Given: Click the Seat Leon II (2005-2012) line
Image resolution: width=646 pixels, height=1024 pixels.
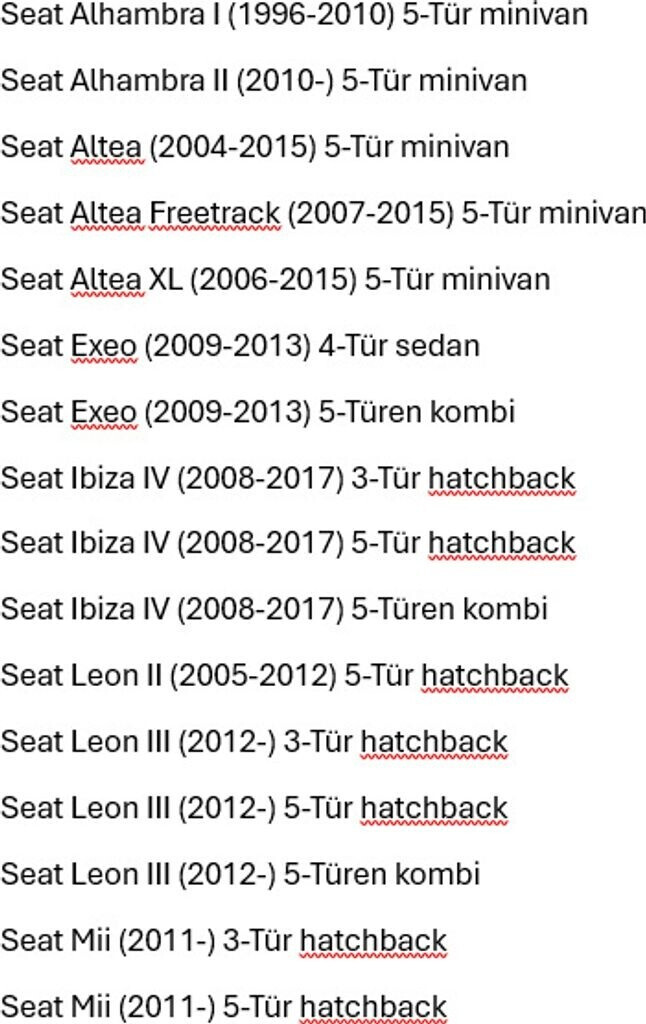Looking at the screenshot, I should point(283,675).
